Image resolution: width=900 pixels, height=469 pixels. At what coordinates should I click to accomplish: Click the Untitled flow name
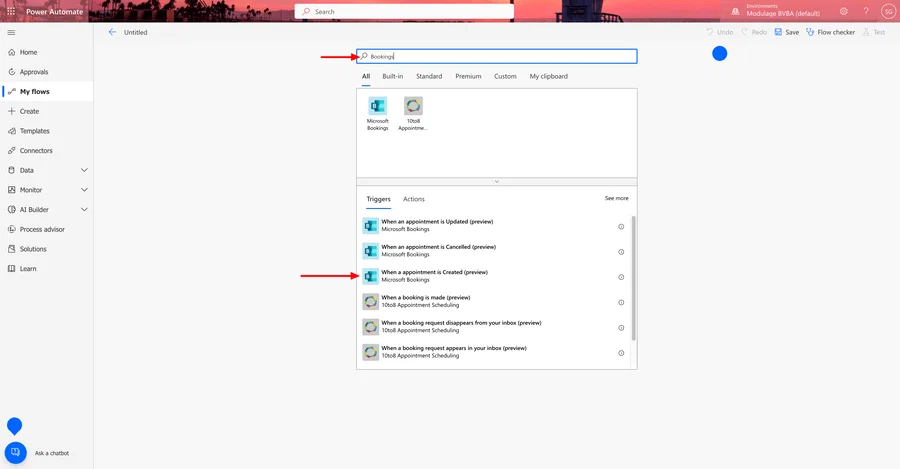click(135, 33)
